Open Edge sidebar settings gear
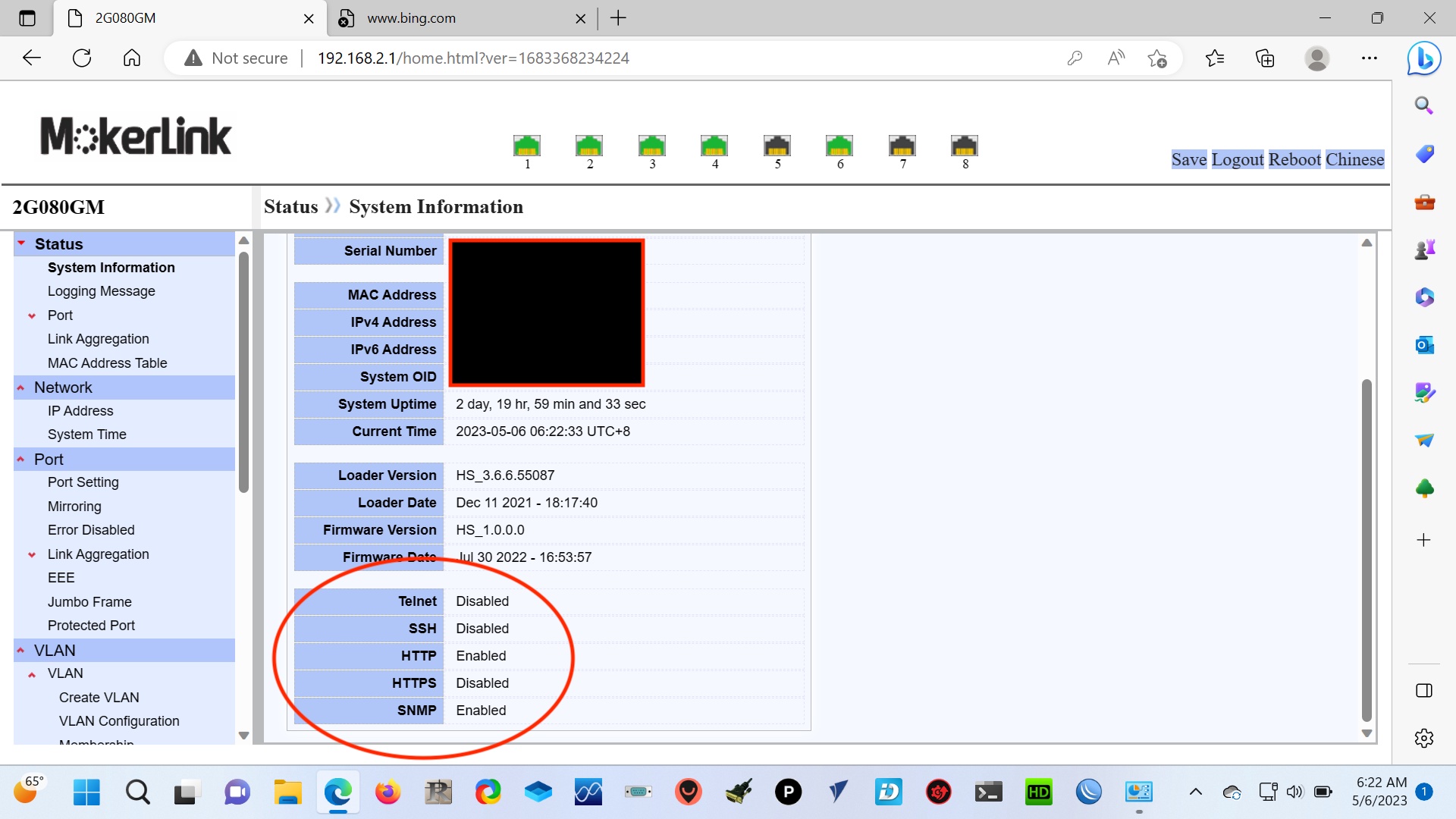 [x=1424, y=738]
